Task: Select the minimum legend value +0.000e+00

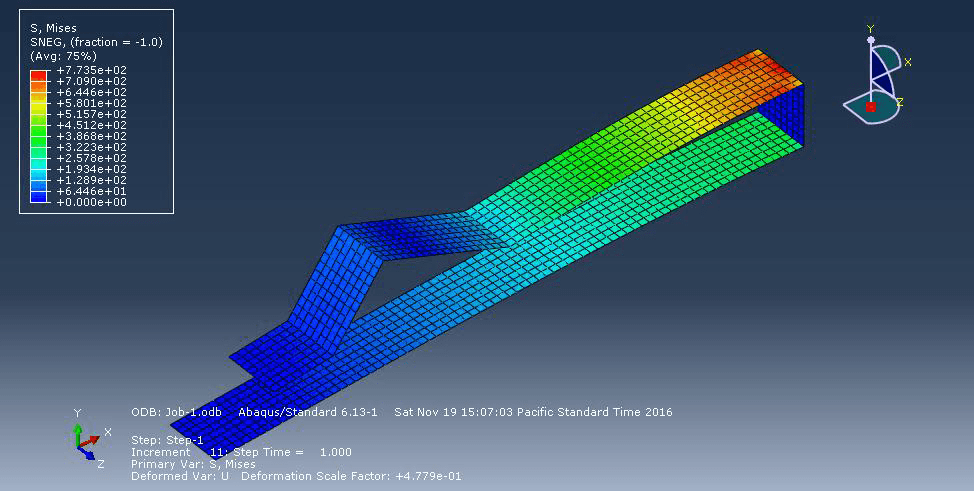Action: [x=91, y=202]
